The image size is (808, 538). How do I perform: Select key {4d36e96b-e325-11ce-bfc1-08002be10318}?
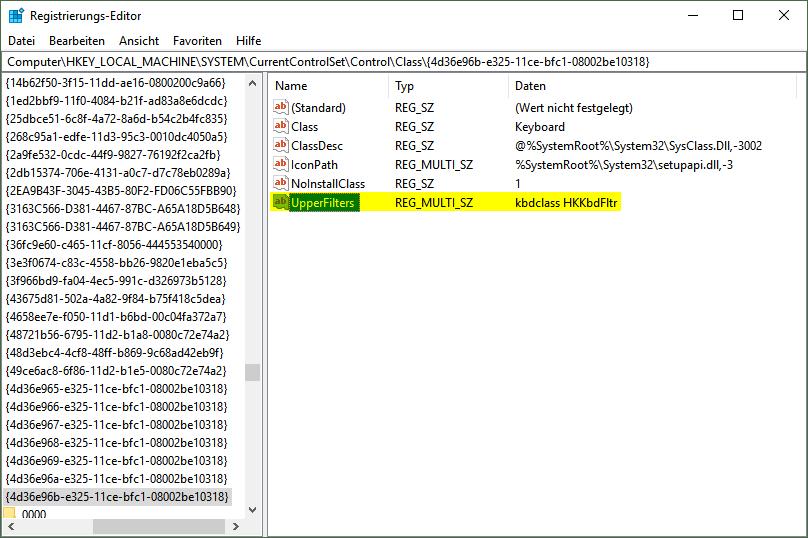coord(117,497)
